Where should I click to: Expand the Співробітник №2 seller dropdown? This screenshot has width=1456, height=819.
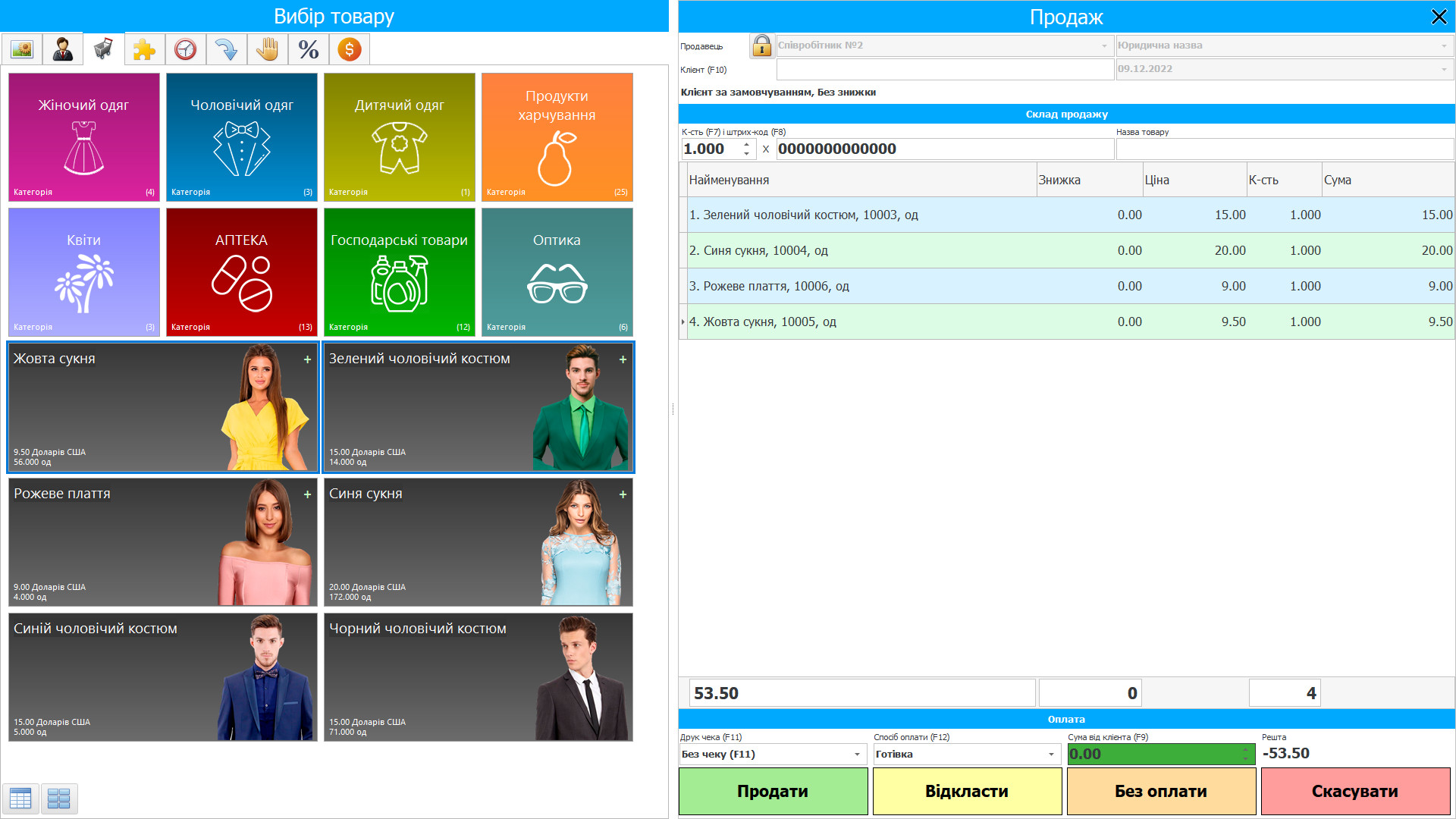pos(1104,45)
